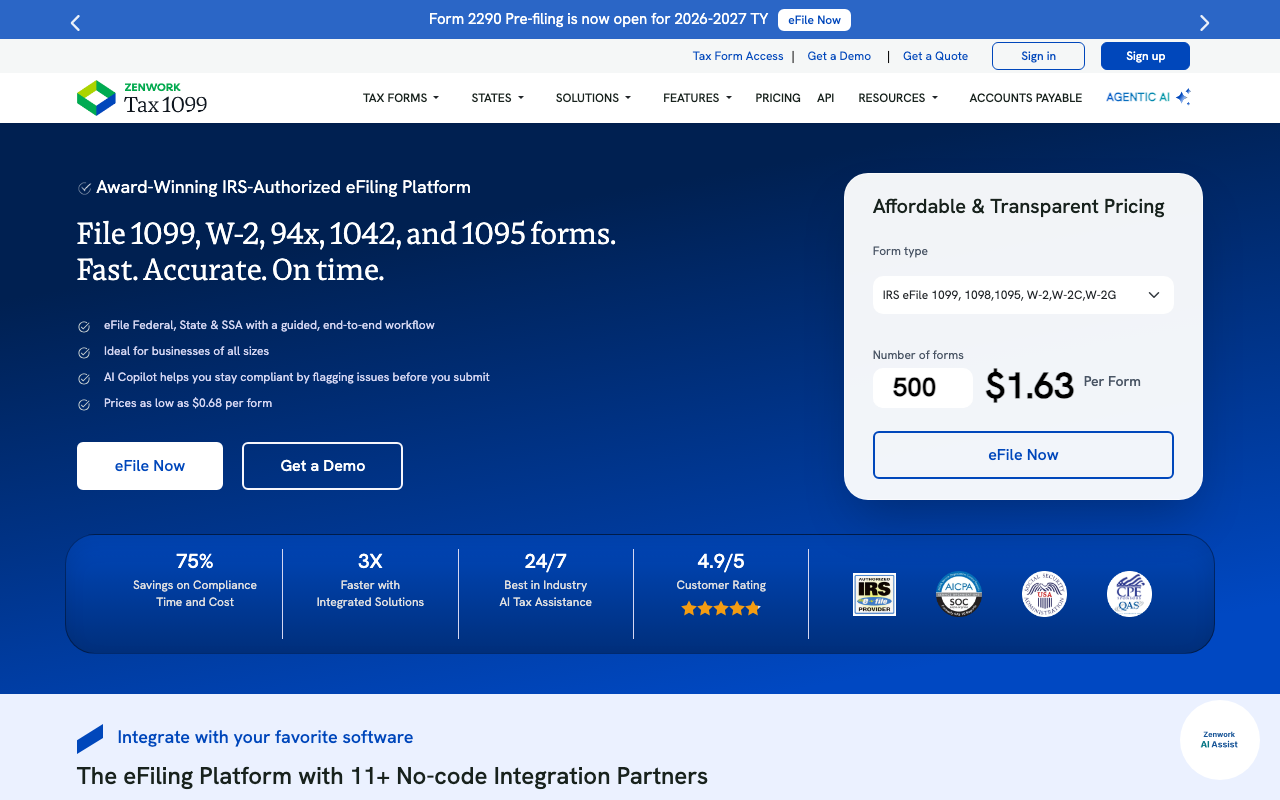Screen dimensions: 1280x800
Task: Click 'Prices as low as $0.68 per form' text
Action: pyautogui.click(x=188, y=403)
